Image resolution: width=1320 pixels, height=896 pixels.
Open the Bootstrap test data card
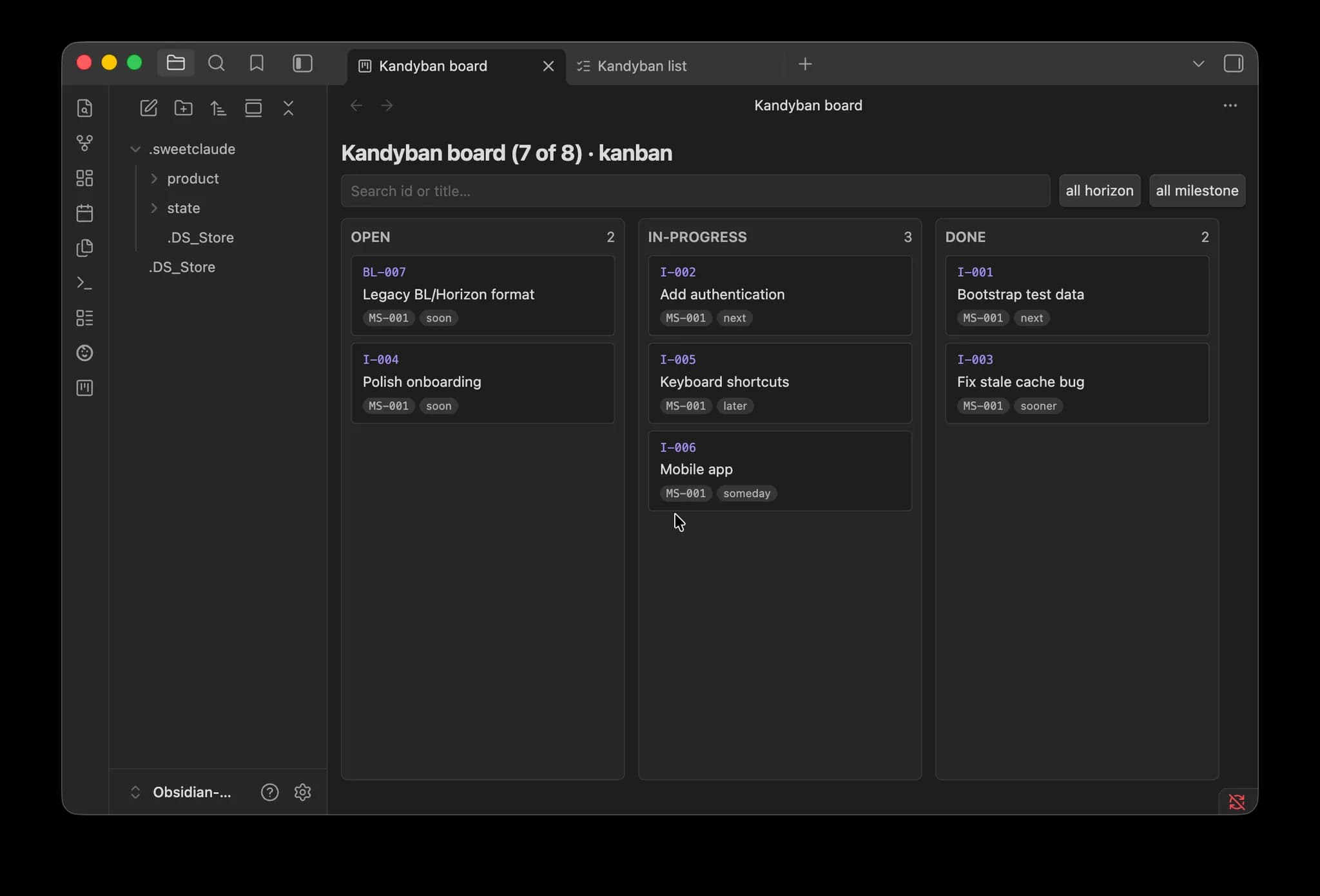coord(1077,295)
